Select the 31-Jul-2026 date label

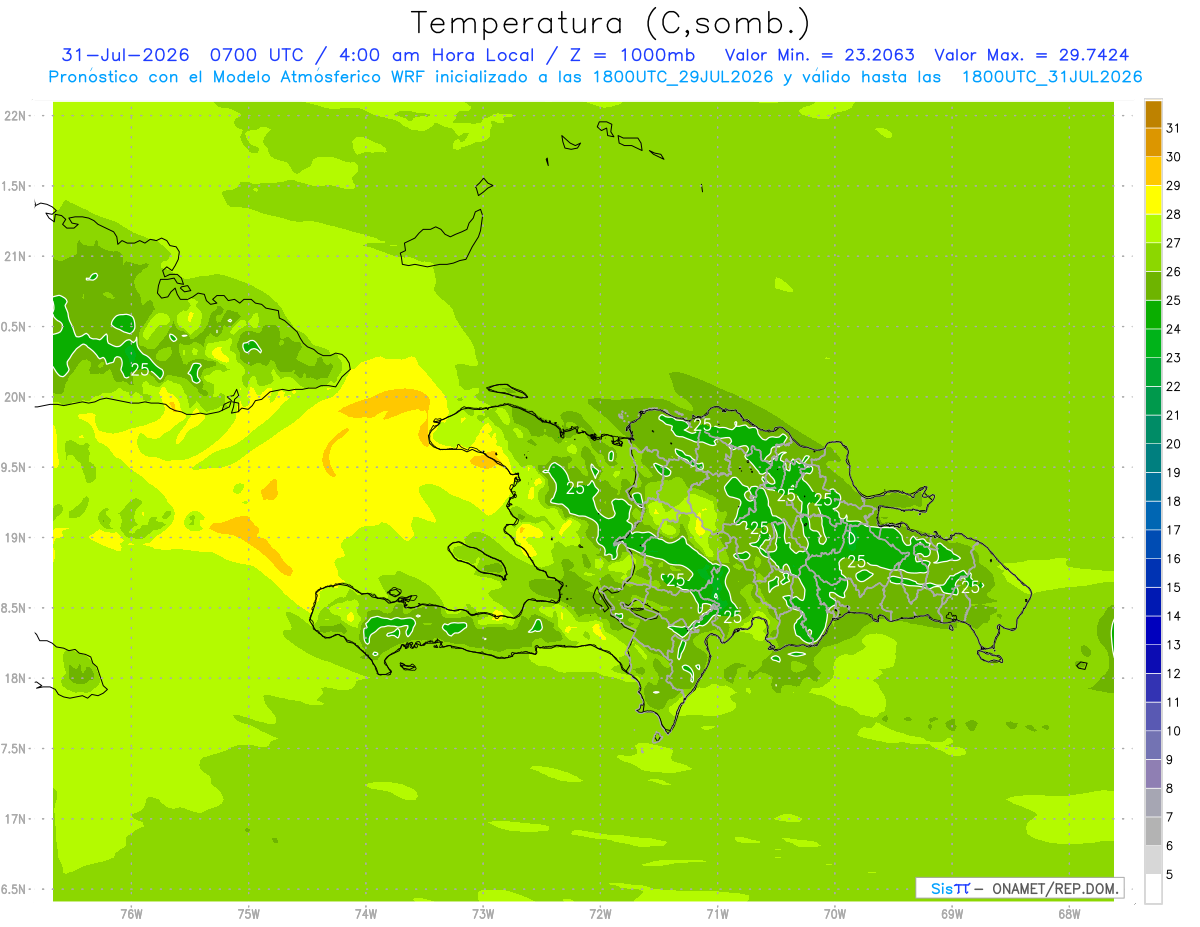(x=126, y=55)
